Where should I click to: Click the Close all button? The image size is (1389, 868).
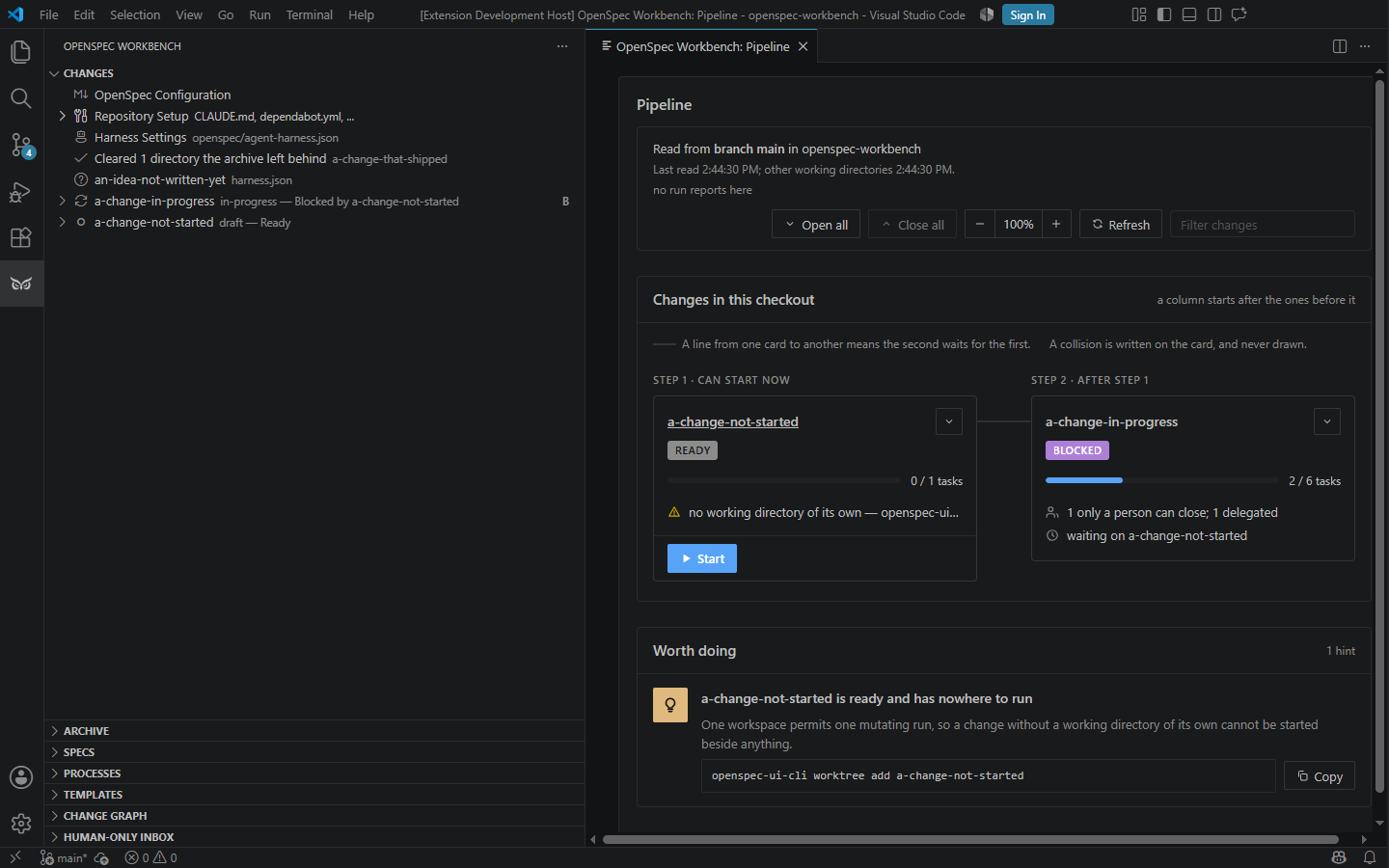[912, 225]
